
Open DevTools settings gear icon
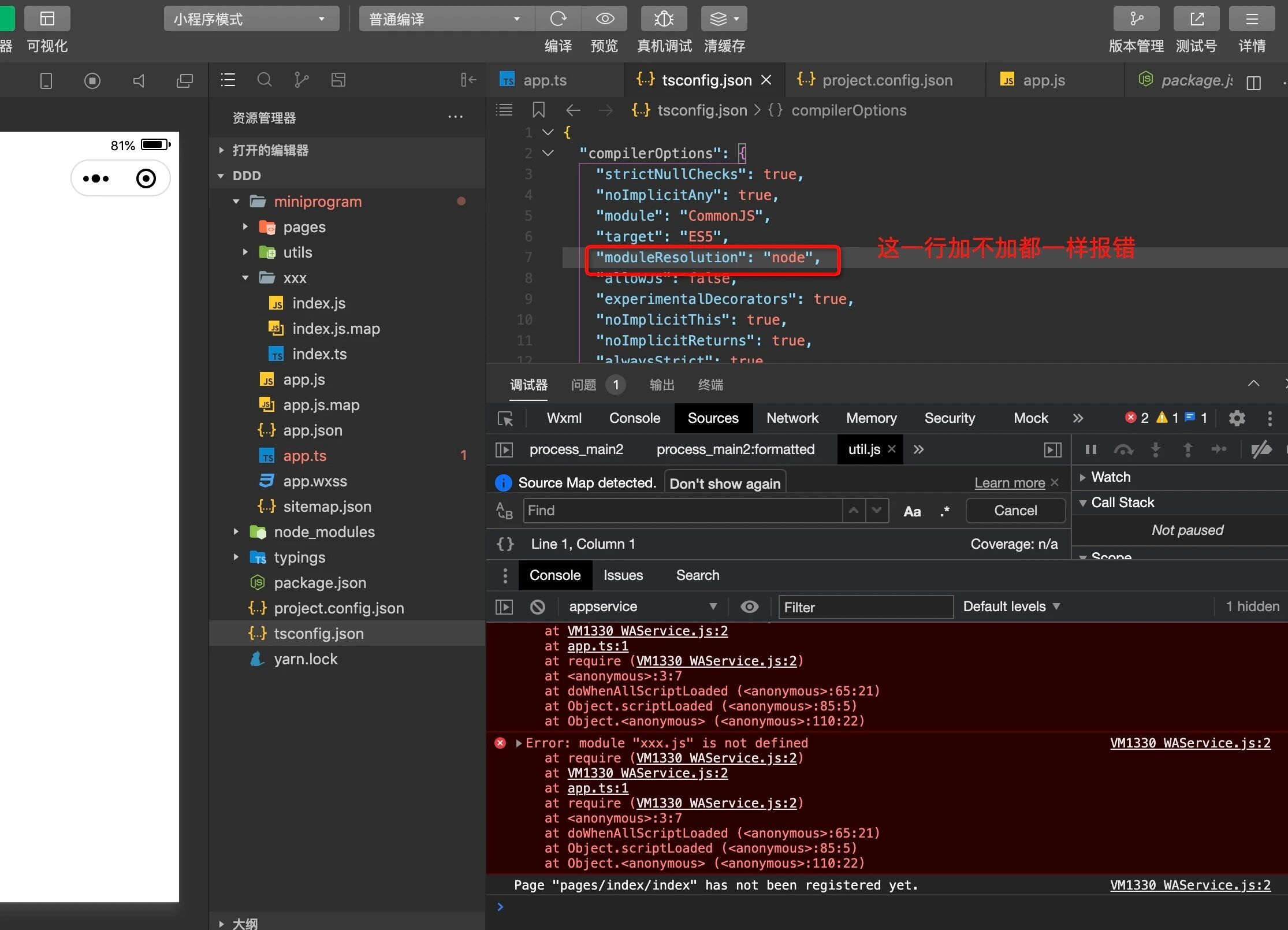1237,418
